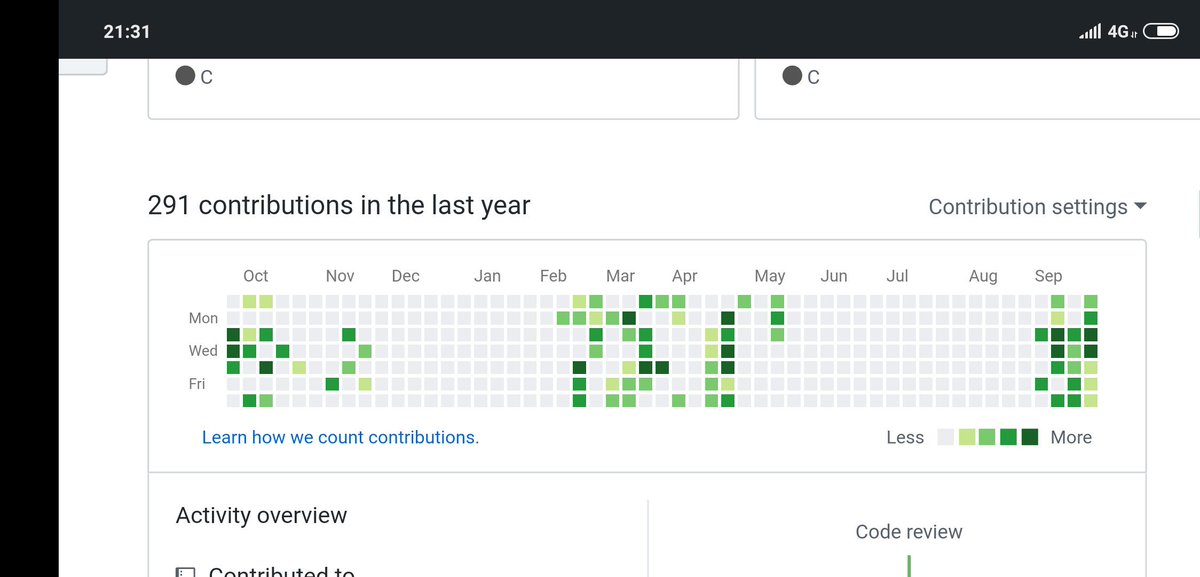This screenshot has height=577, width=1200.
Task: Tap the 21:31 clock in status bar
Action: [x=127, y=32]
